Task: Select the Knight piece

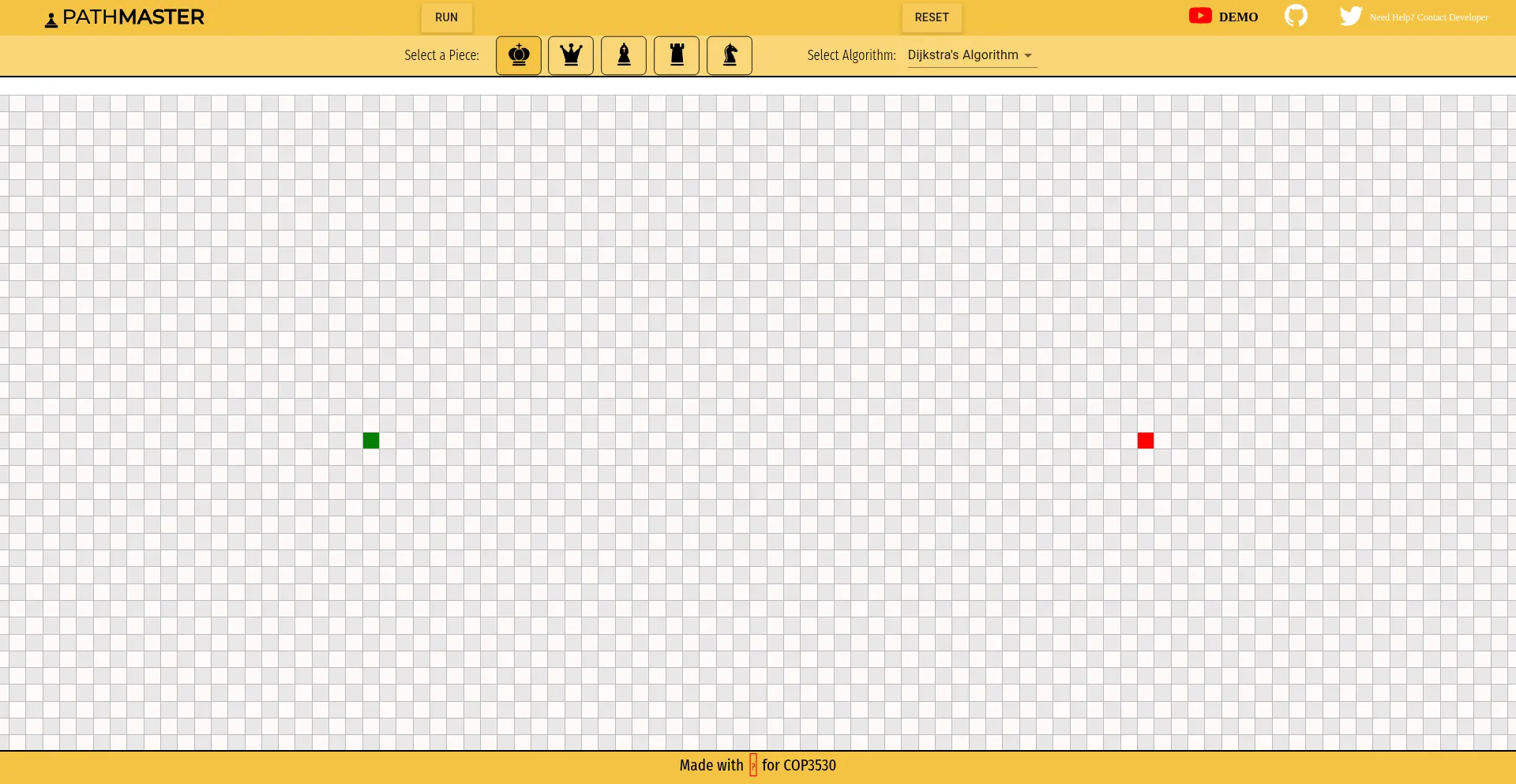Action: tap(730, 55)
